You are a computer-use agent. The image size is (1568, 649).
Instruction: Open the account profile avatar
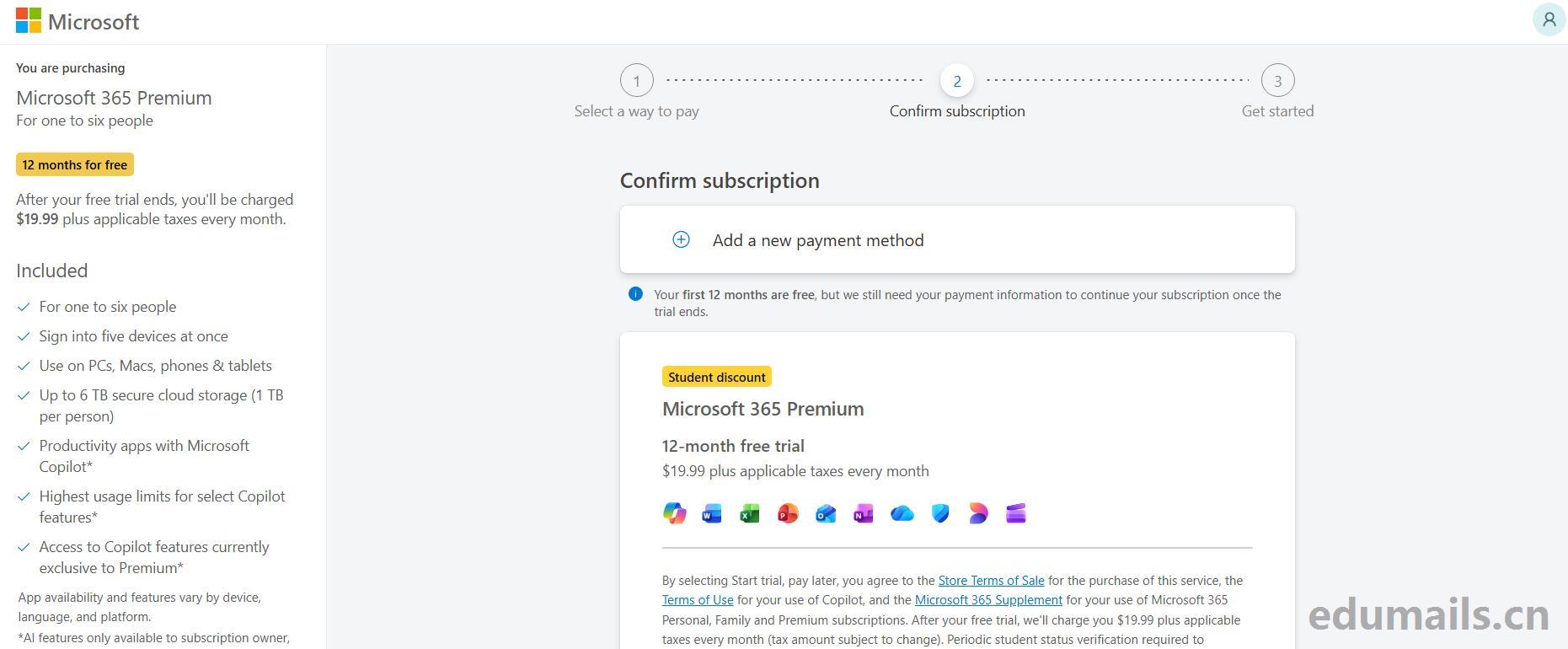click(x=1549, y=19)
